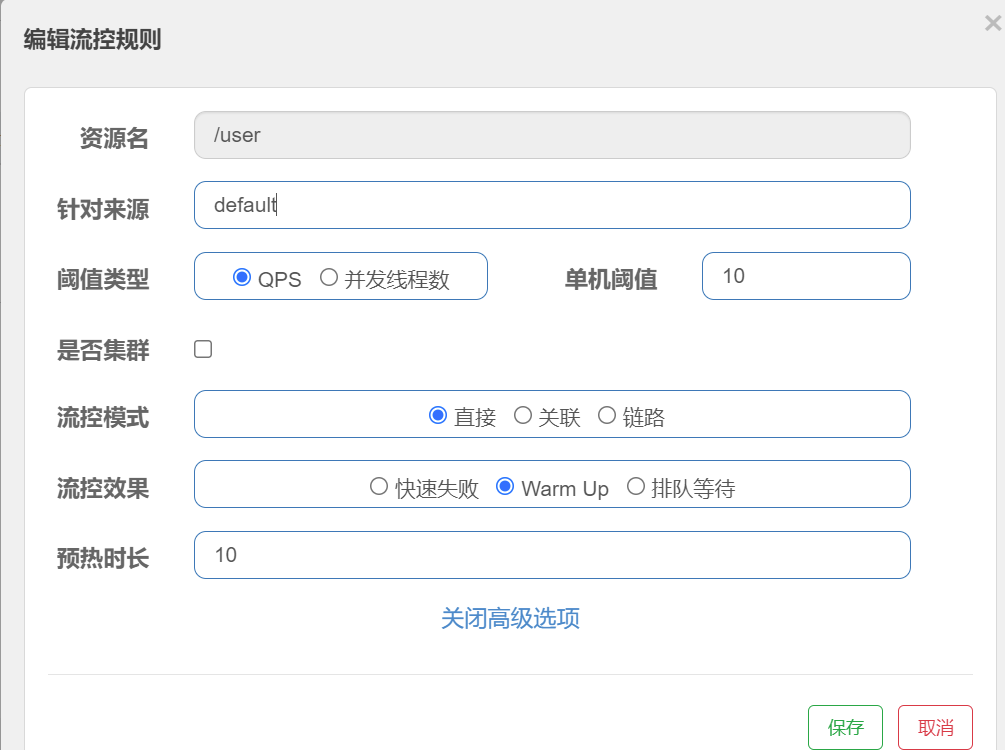Click the 资源名 field showing /user
The height and width of the screenshot is (750, 1005).
[x=552, y=135]
